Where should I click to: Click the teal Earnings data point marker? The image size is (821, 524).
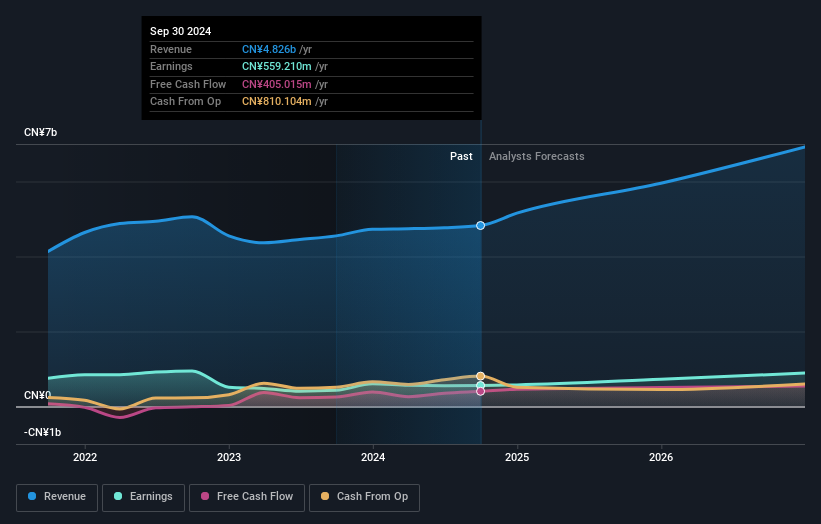(x=480, y=385)
